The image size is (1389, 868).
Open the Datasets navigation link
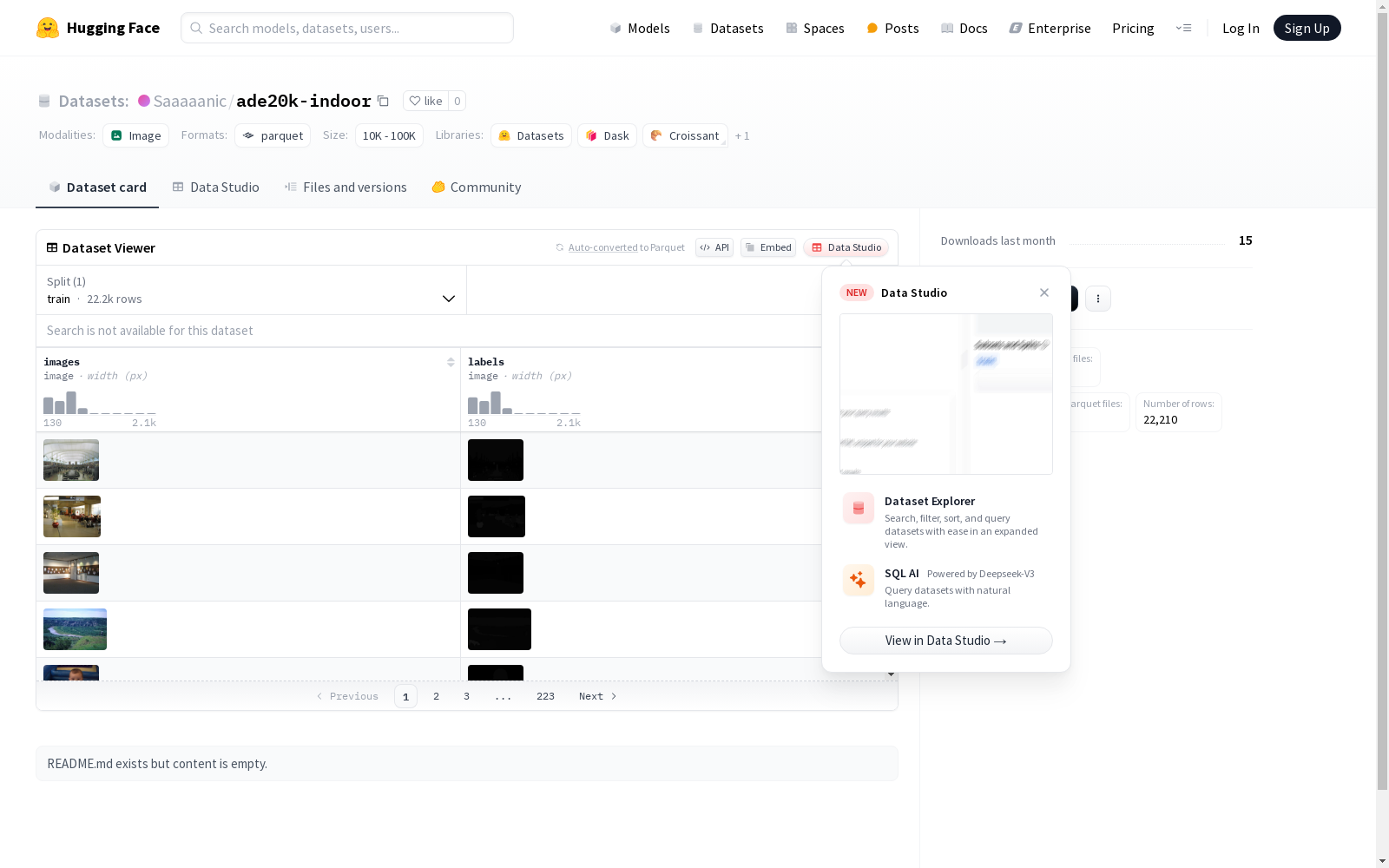(727, 28)
